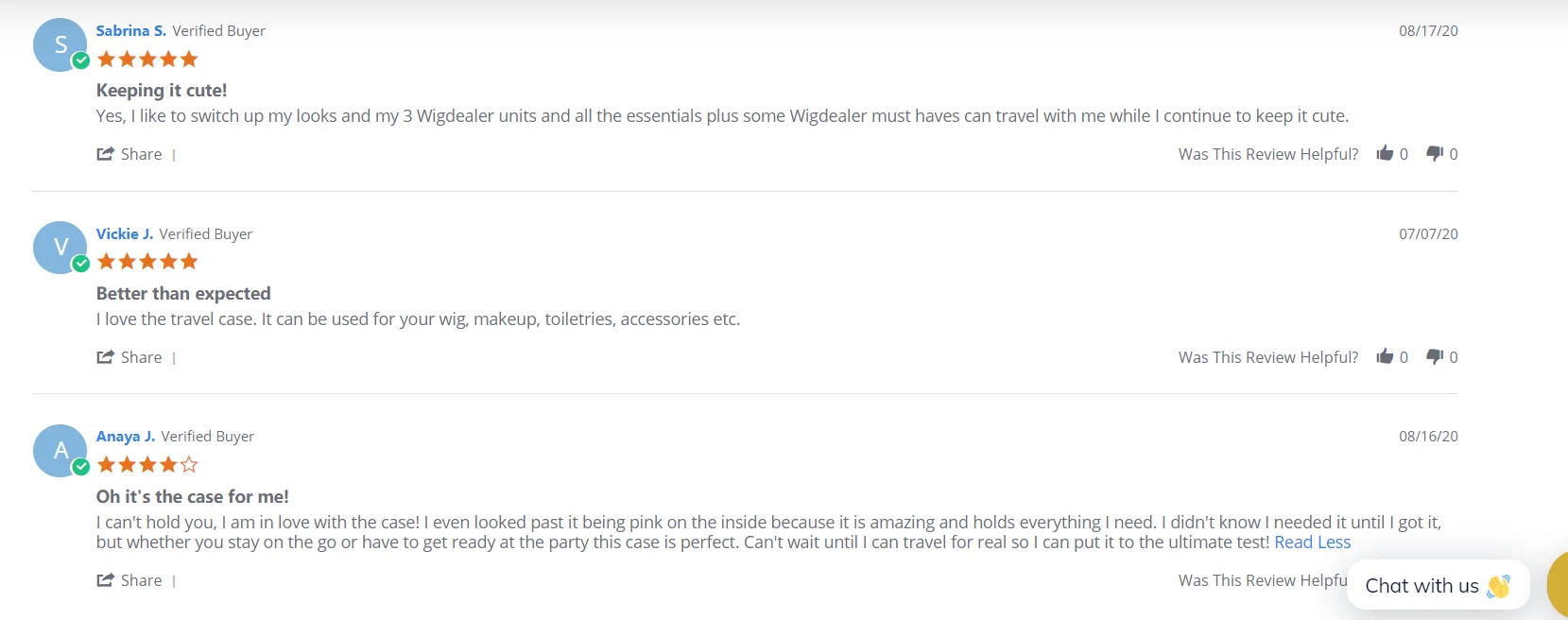
Task: Click share icon on Vickie's review
Action: tap(105, 357)
